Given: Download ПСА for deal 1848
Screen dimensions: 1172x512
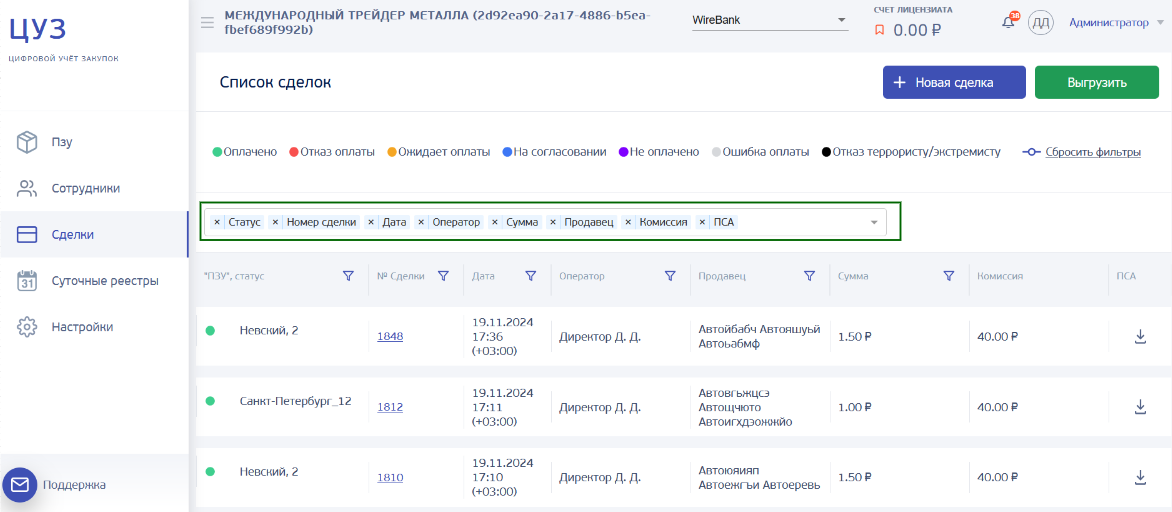Looking at the screenshot, I should pyautogui.click(x=1141, y=336).
